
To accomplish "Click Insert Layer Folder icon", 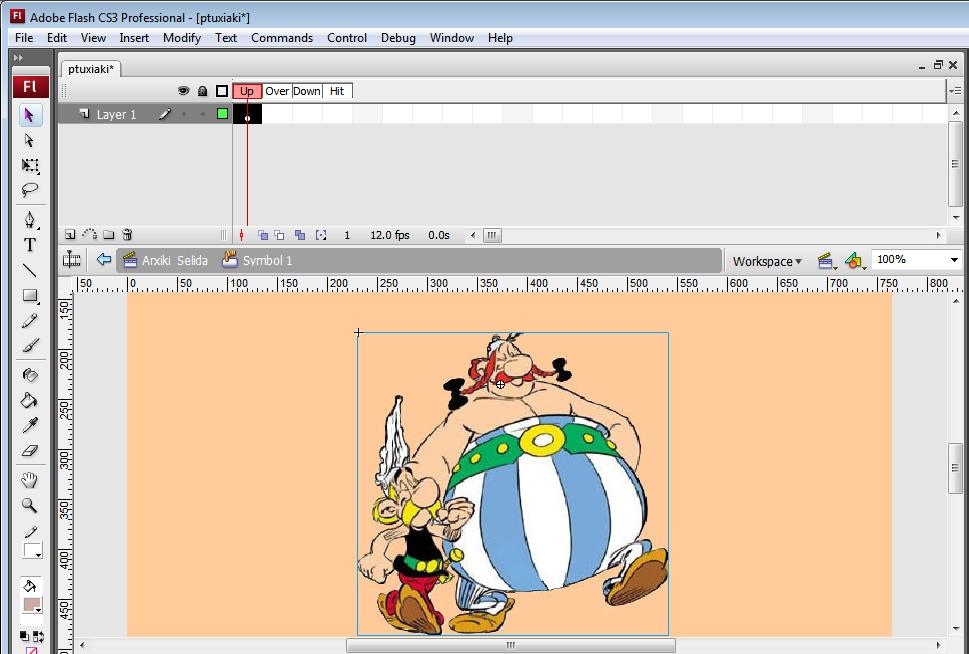I will (x=109, y=235).
